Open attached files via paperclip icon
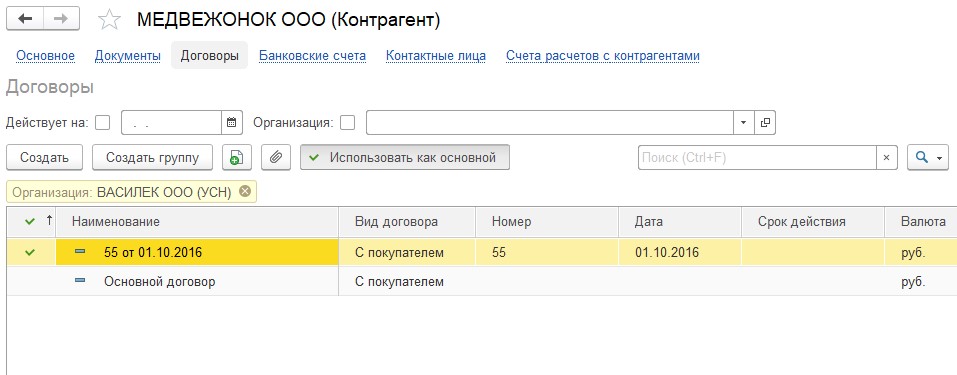The height and width of the screenshot is (375, 957). click(276, 158)
